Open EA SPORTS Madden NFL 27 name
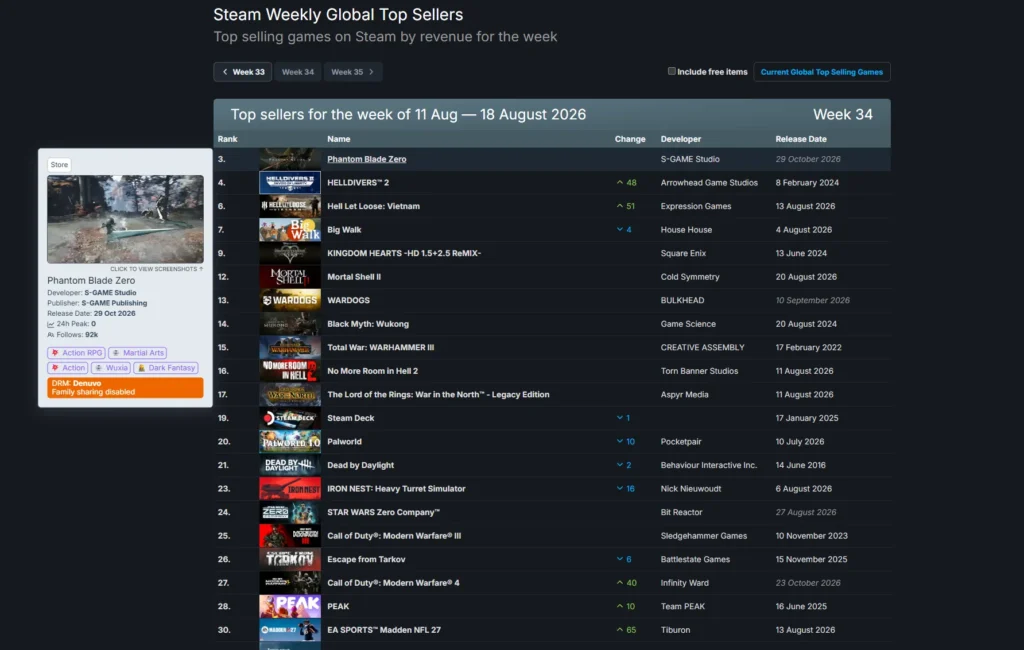 [384, 629]
